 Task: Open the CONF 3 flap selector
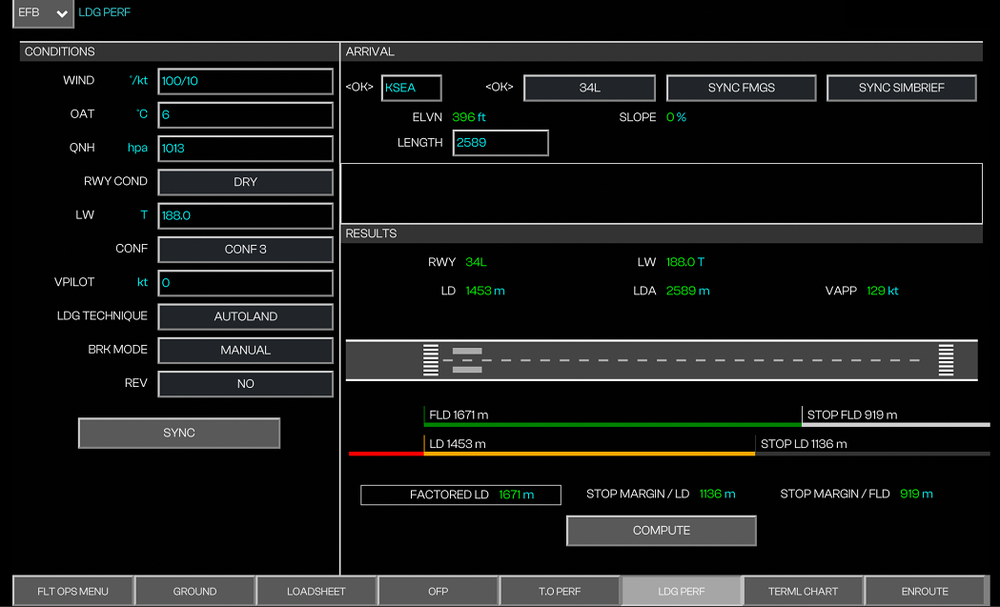[245, 249]
